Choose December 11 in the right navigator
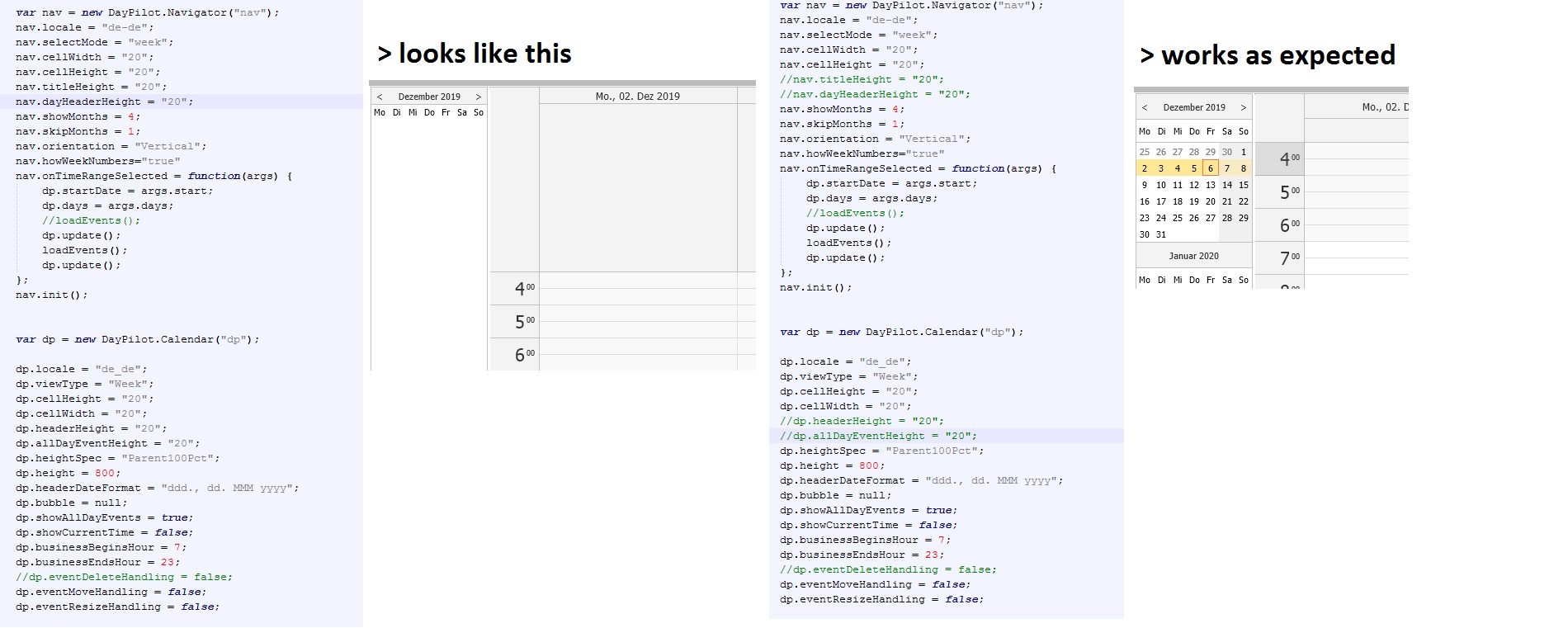 pyautogui.click(x=1178, y=185)
